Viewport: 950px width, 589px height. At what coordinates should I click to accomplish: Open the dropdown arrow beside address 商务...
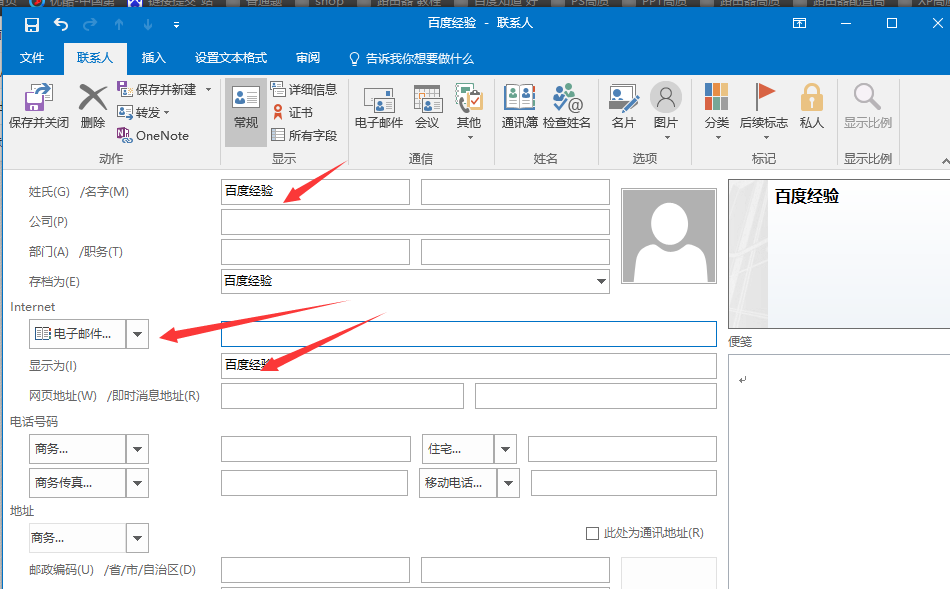click(x=138, y=538)
